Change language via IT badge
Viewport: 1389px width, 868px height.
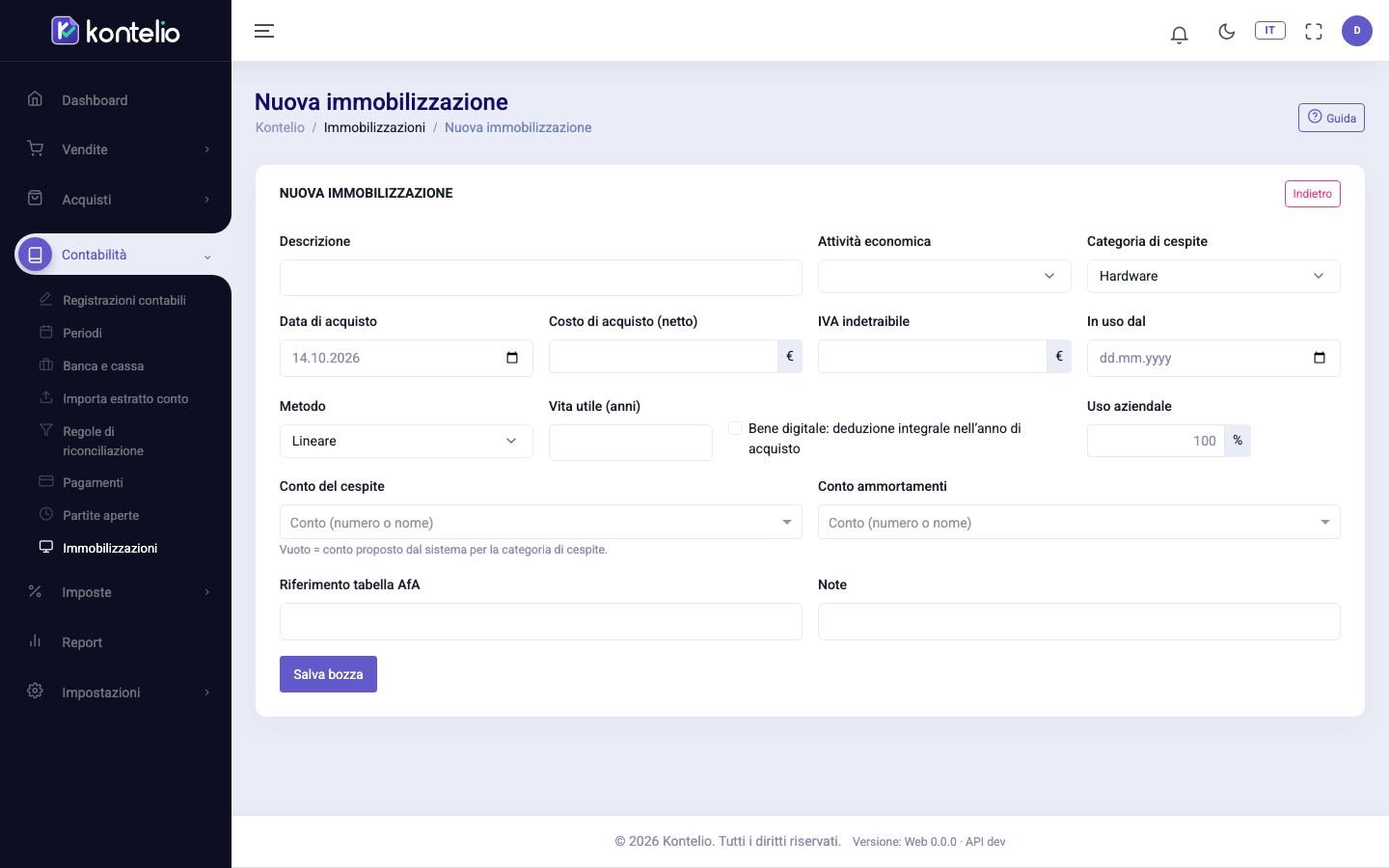click(x=1270, y=31)
